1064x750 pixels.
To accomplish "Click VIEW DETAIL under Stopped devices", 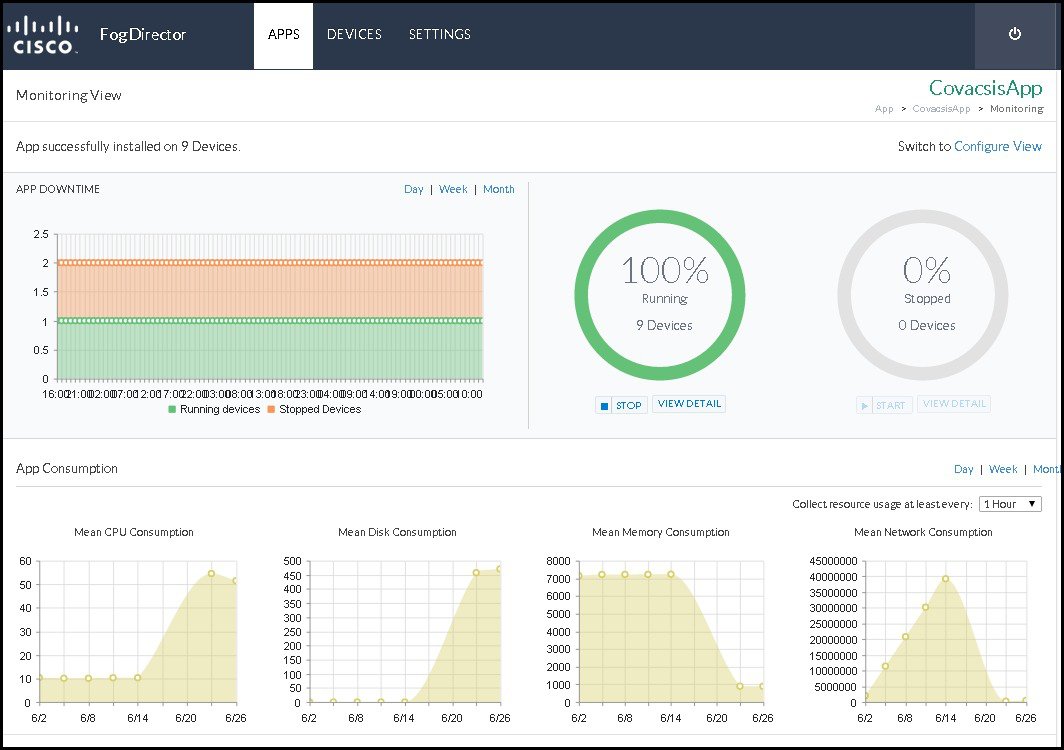I will pyautogui.click(x=954, y=404).
